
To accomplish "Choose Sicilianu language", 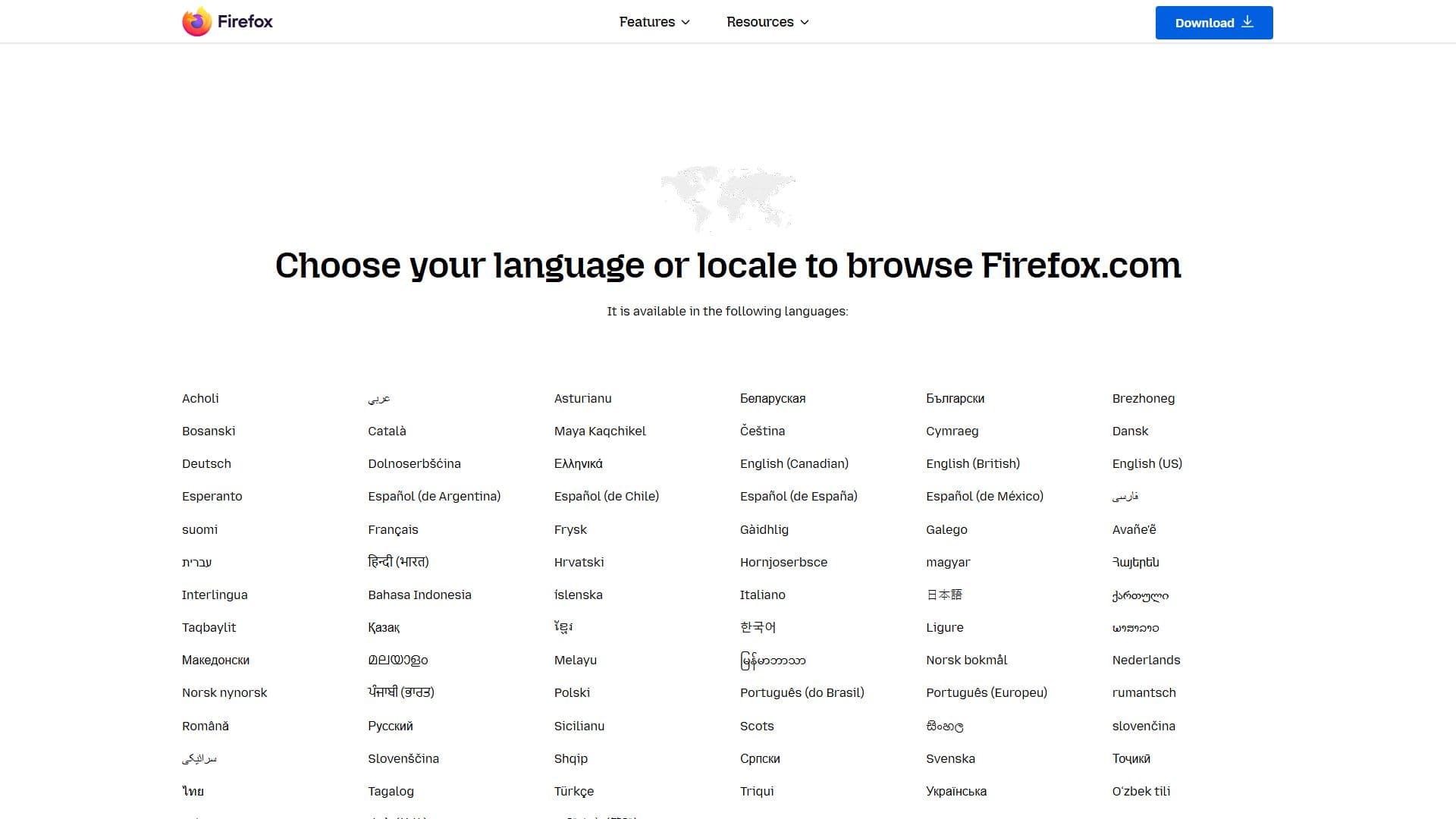I will 579,726.
